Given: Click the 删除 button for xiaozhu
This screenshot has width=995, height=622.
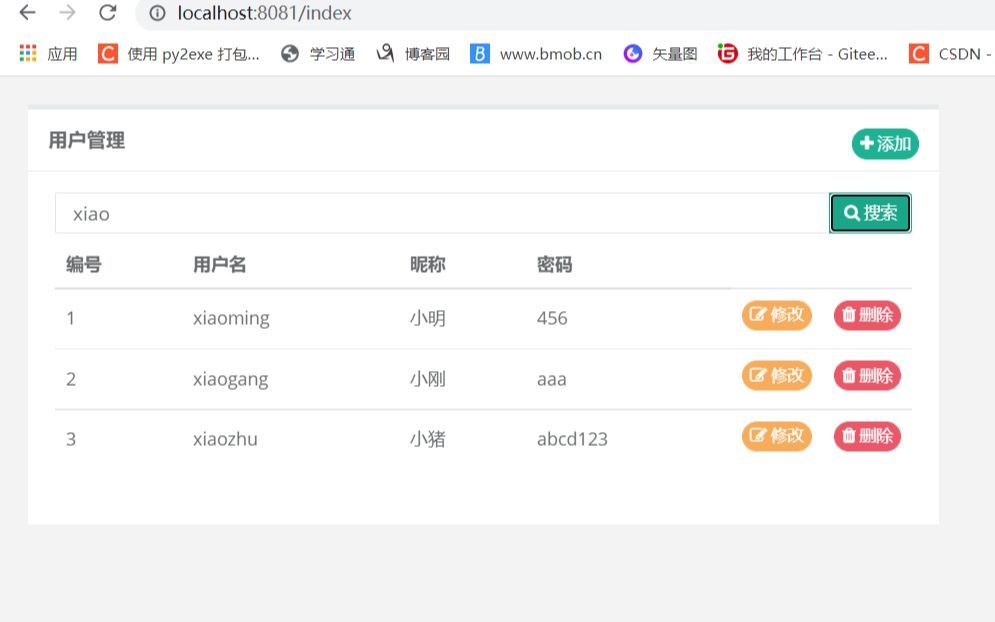Looking at the screenshot, I should point(867,436).
